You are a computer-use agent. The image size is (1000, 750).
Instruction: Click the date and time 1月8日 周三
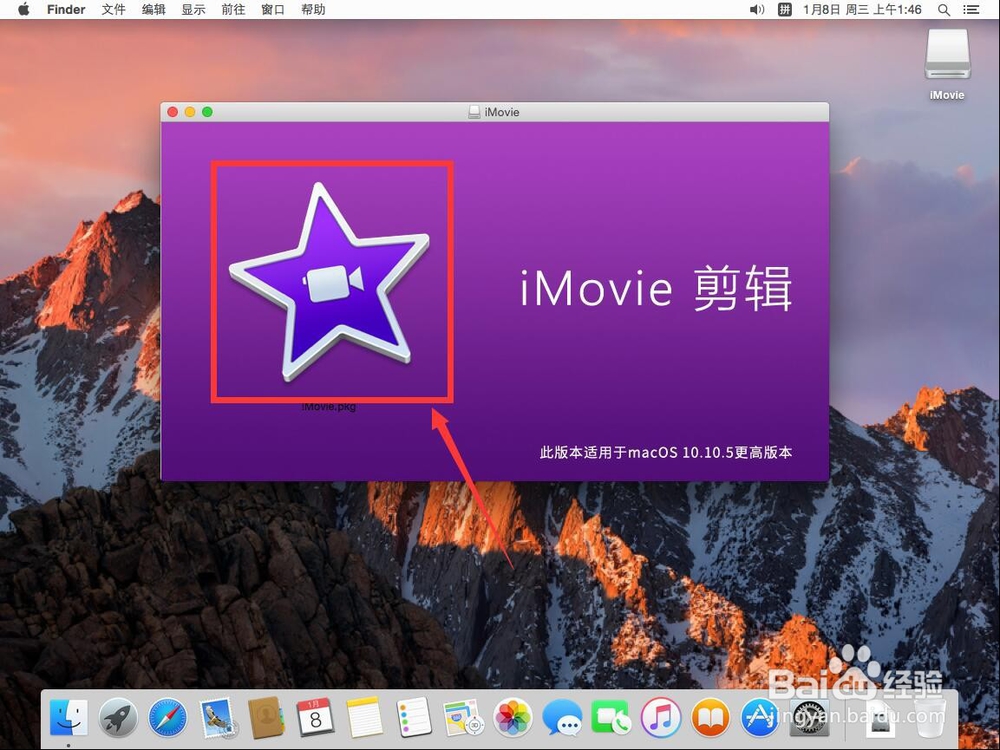[862, 10]
